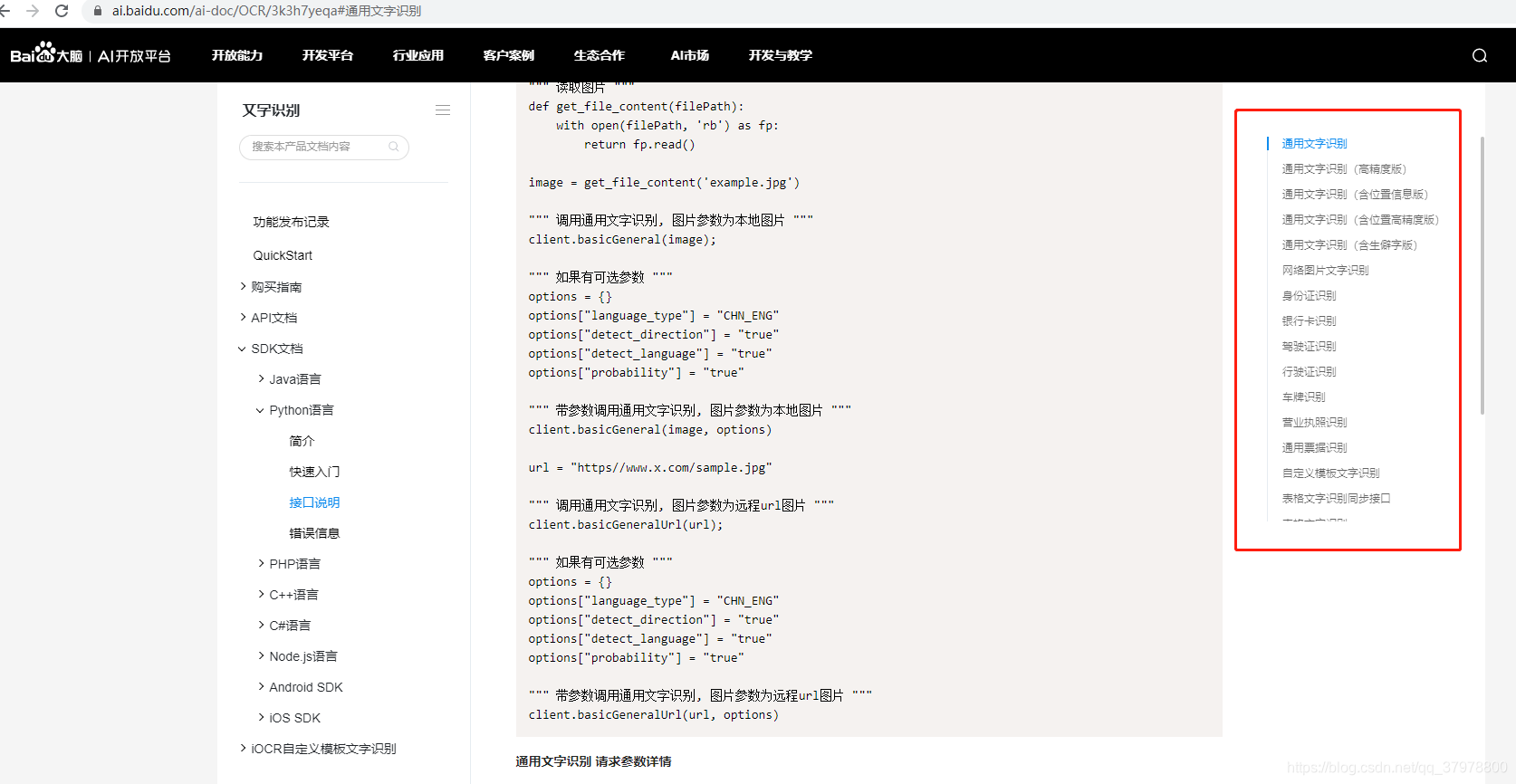Expand the iOS SDK chevron
Viewport: 1516px width, 784px height.
(261, 717)
